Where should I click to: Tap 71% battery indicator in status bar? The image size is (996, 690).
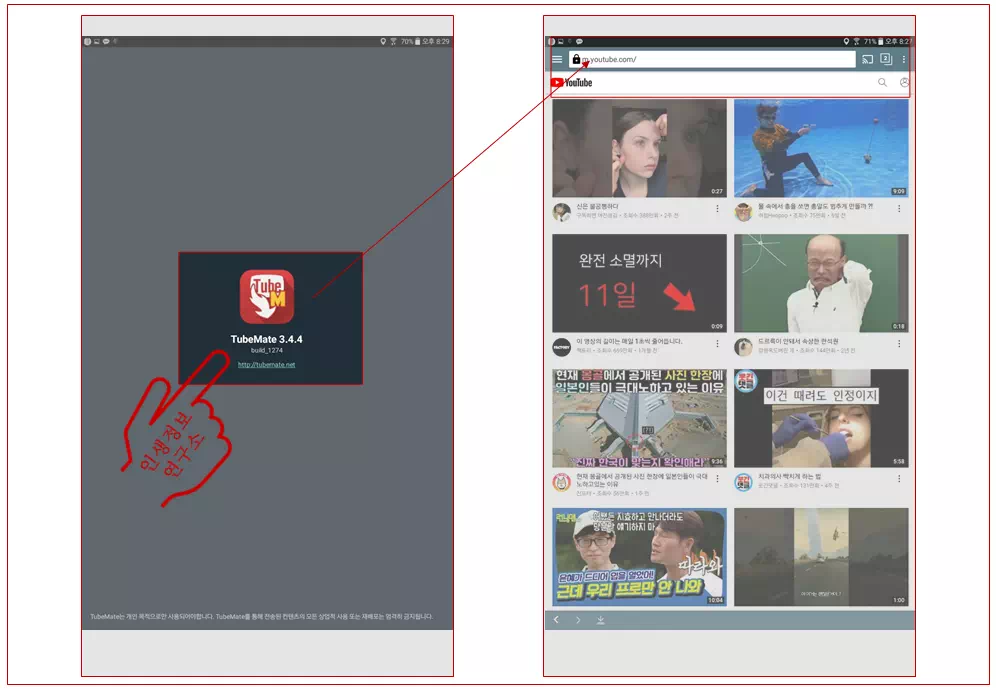pos(873,41)
